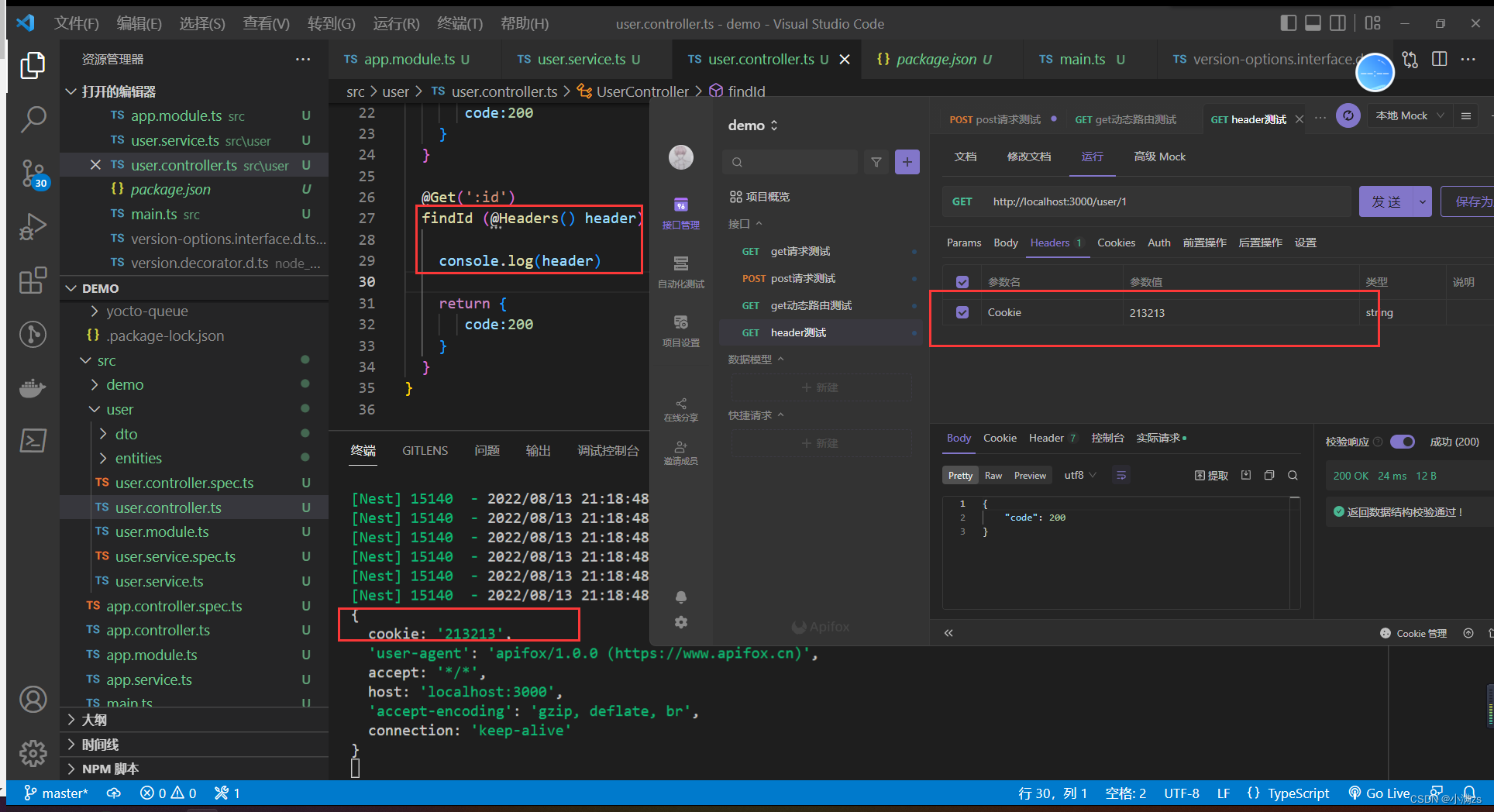Viewport: 1494px width, 812px height.
Task: Open Cookie 管理 in the footer
Action: [x=1413, y=633]
